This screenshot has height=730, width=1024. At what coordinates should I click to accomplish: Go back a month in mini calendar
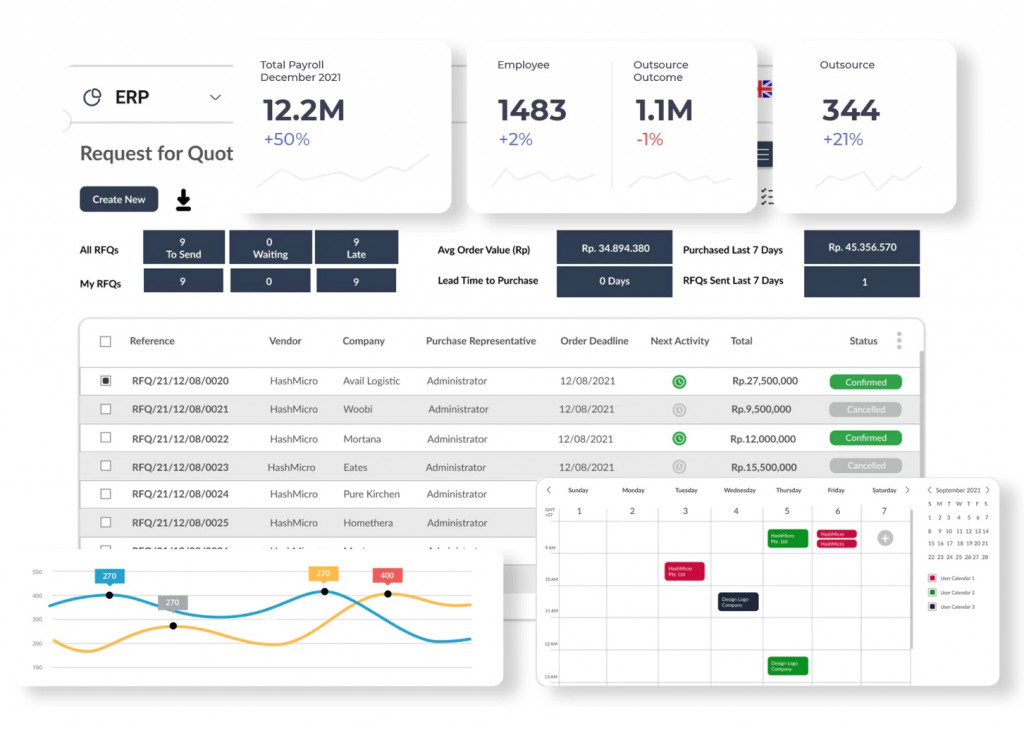tap(930, 490)
